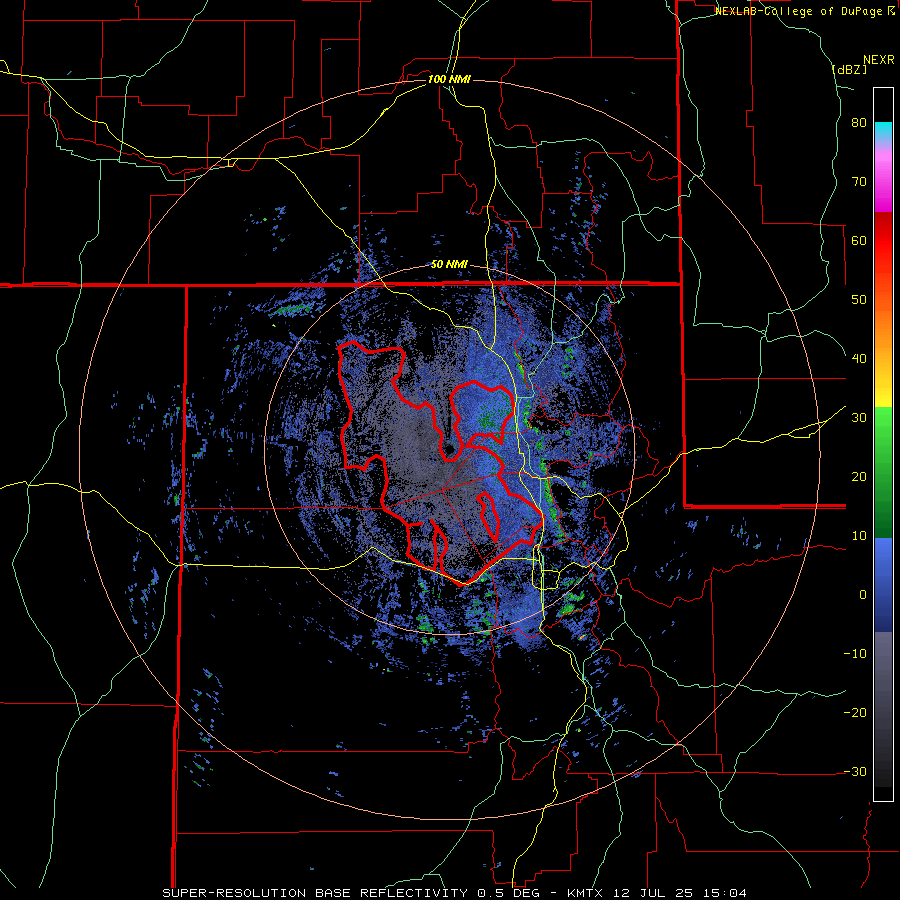The width and height of the screenshot is (900, 900).
Task: Click the [dBZ] units label
Action: 849,70
